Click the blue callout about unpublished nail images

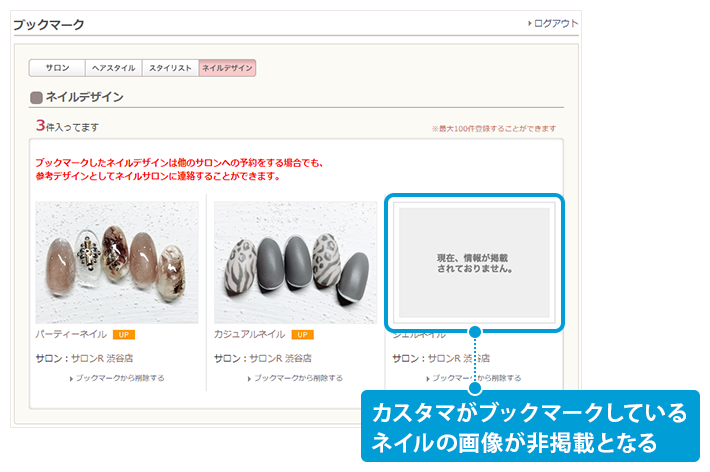tap(528, 426)
